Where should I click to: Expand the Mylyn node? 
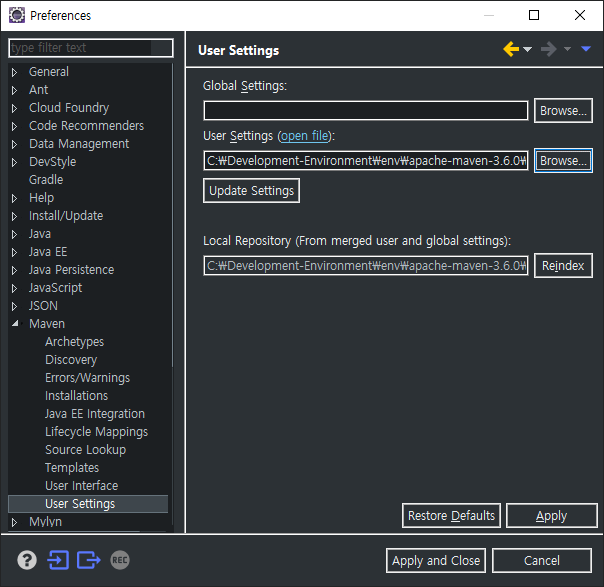(x=15, y=522)
